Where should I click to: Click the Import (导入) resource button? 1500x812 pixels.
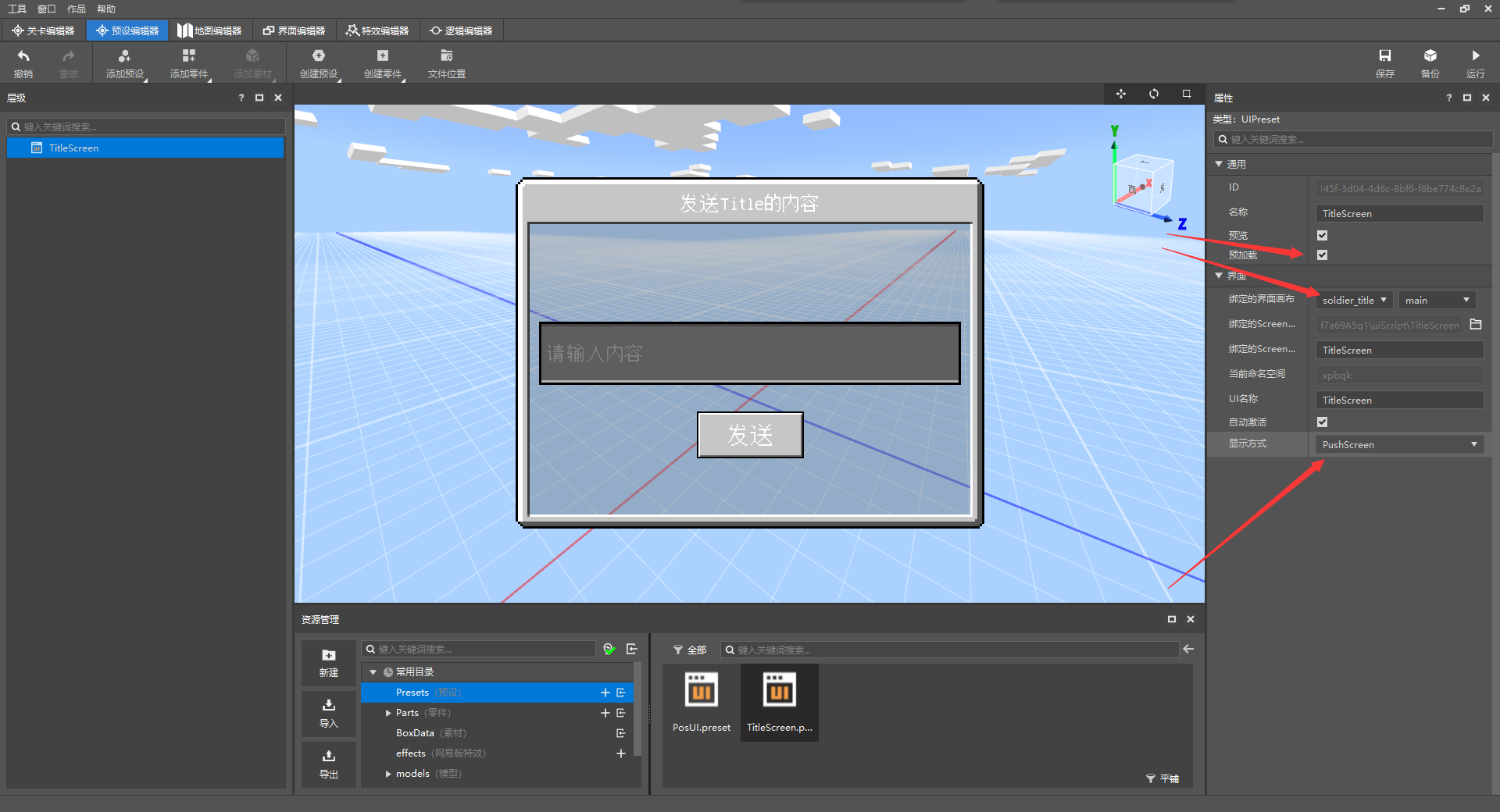pyautogui.click(x=329, y=713)
